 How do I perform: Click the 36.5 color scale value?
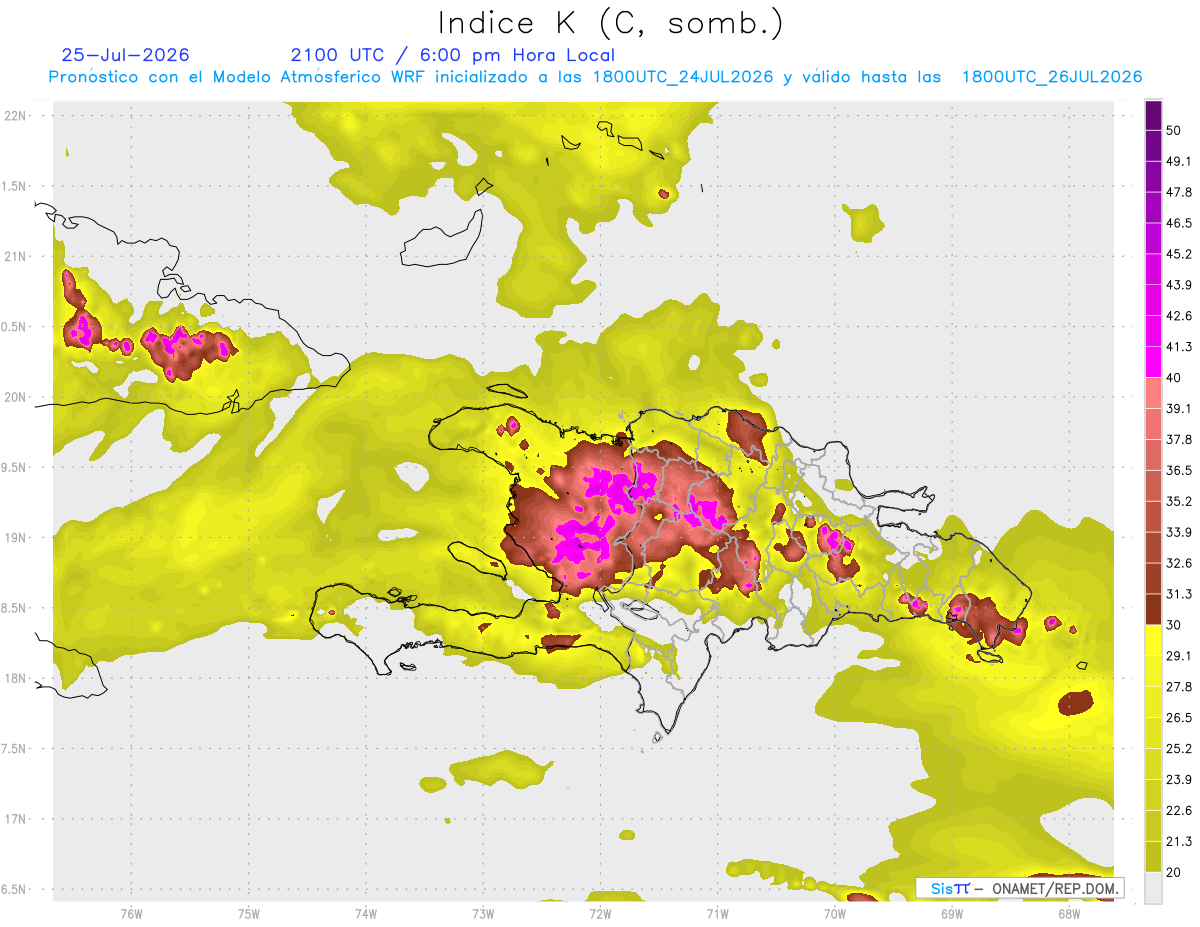click(x=1180, y=470)
